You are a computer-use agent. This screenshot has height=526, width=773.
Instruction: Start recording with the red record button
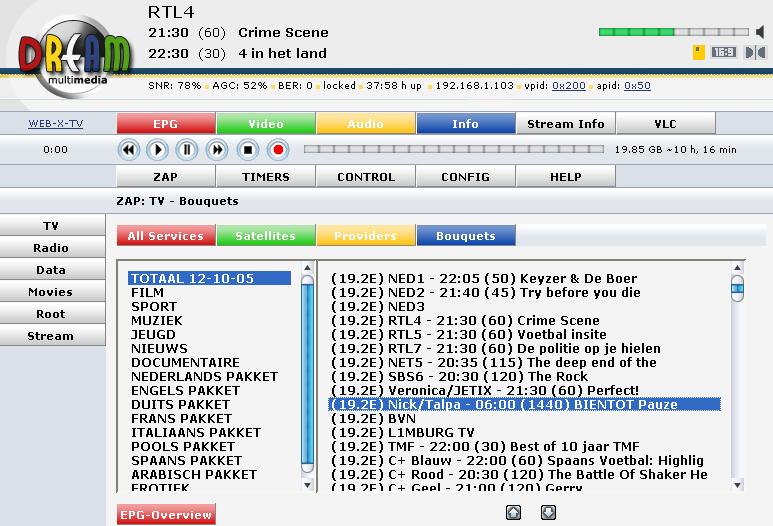point(278,150)
